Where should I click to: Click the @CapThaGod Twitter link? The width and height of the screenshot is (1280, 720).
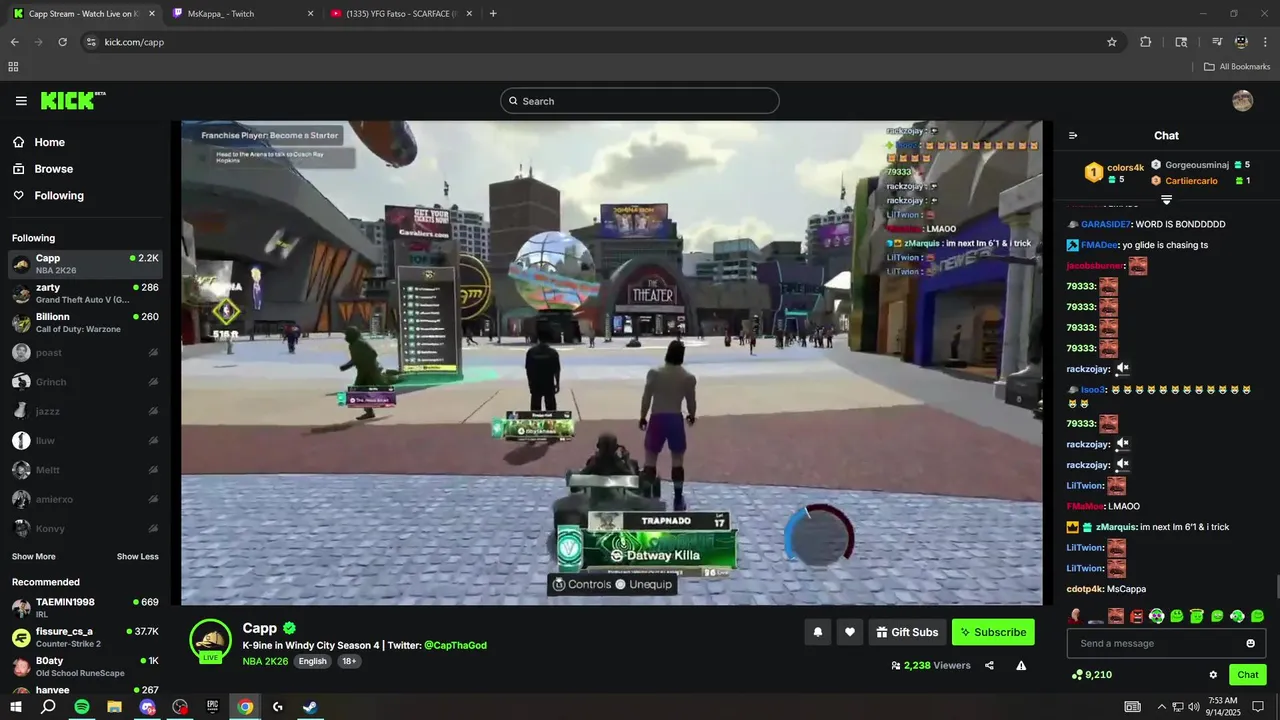(455, 645)
